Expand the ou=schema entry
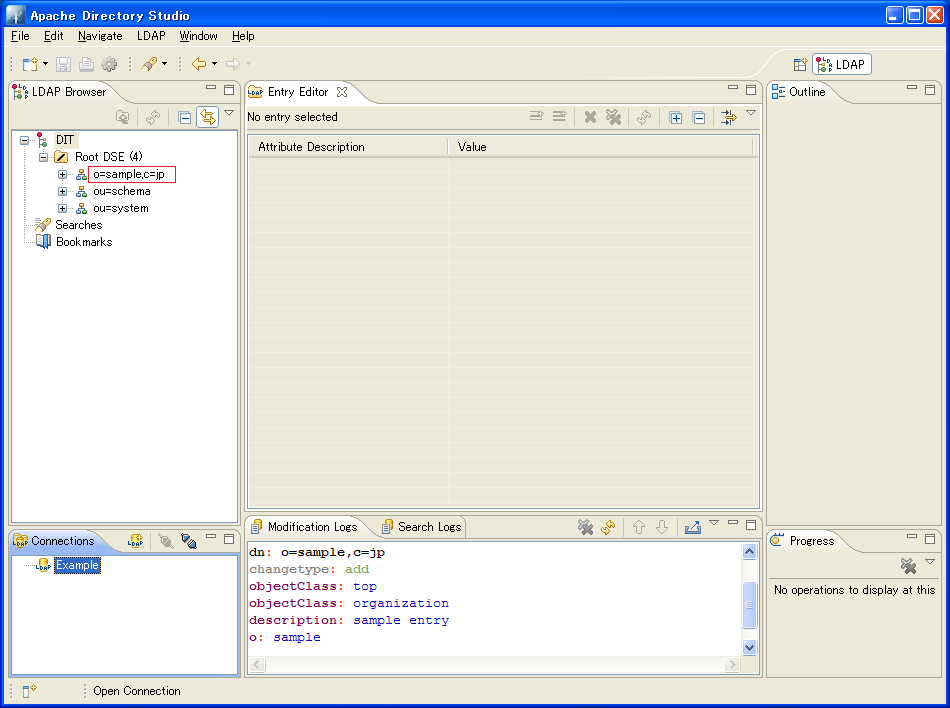 point(62,191)
